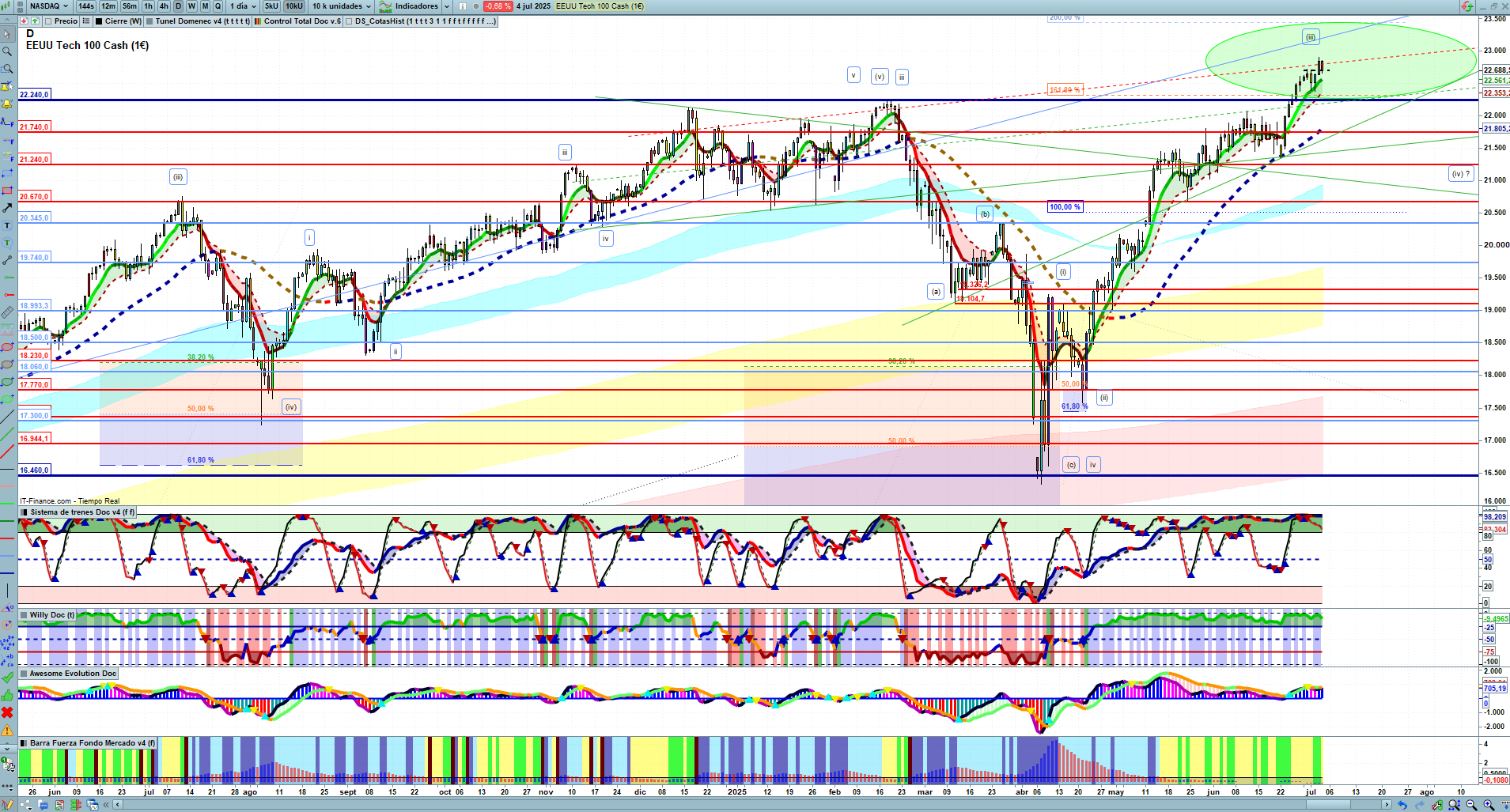Select the magnifier zoom tool in left toolbar
1510x812 pixels.
7,51
